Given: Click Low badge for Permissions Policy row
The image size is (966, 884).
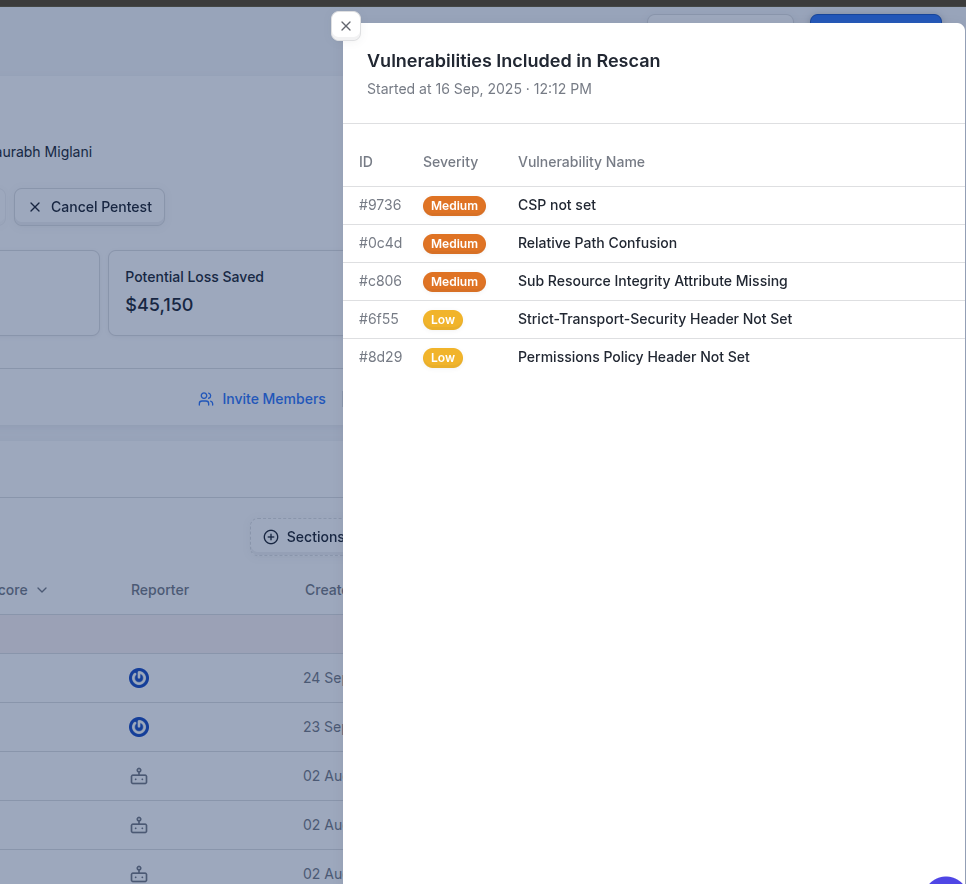Looking at the screenshot, I should point(442,358).
